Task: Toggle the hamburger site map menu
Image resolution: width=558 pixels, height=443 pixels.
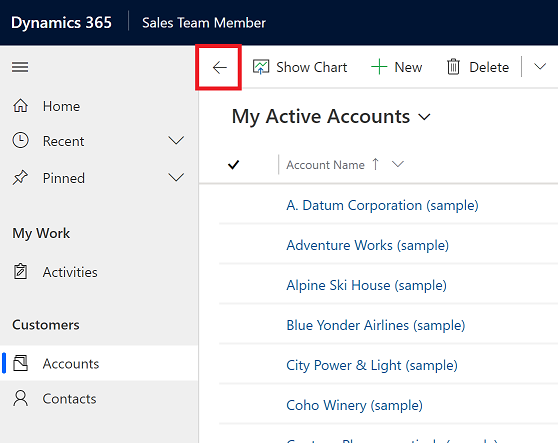Action: tap(20, 67)
